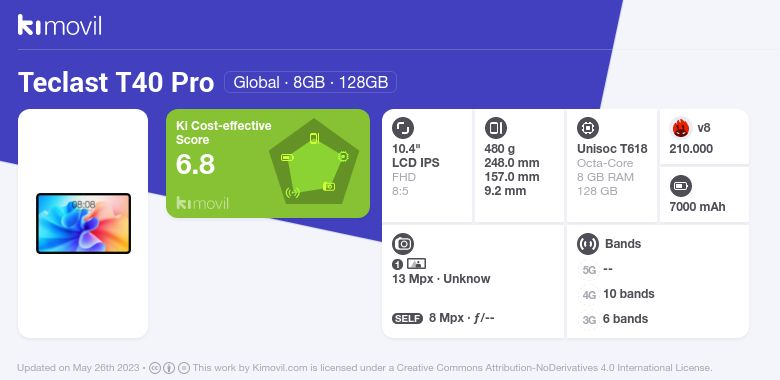Screen dimensions: 780x380
Task: Click the Bands heading text
Action: (x=623, y=244)
